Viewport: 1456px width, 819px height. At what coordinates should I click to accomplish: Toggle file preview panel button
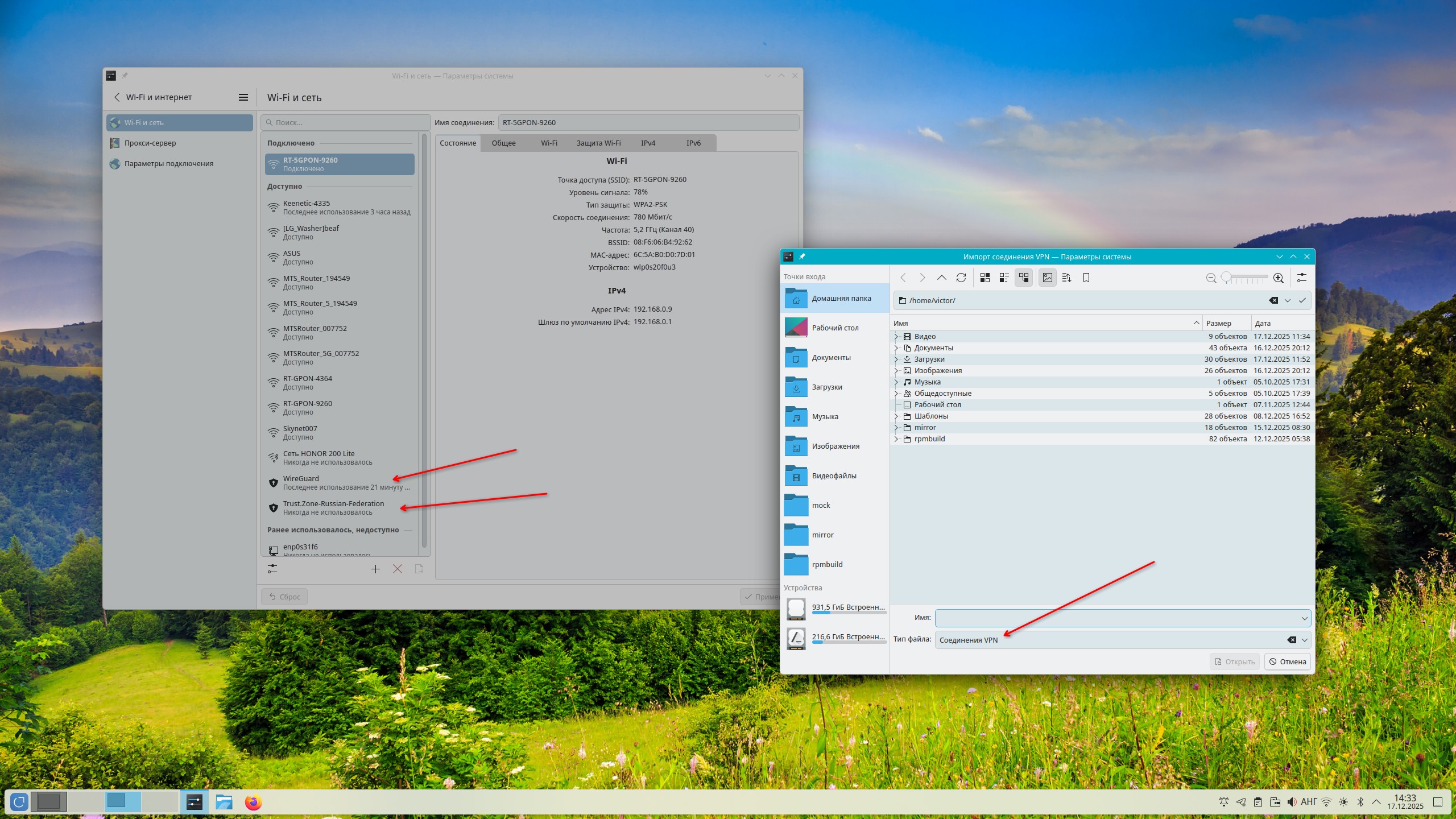[1048, 278]
